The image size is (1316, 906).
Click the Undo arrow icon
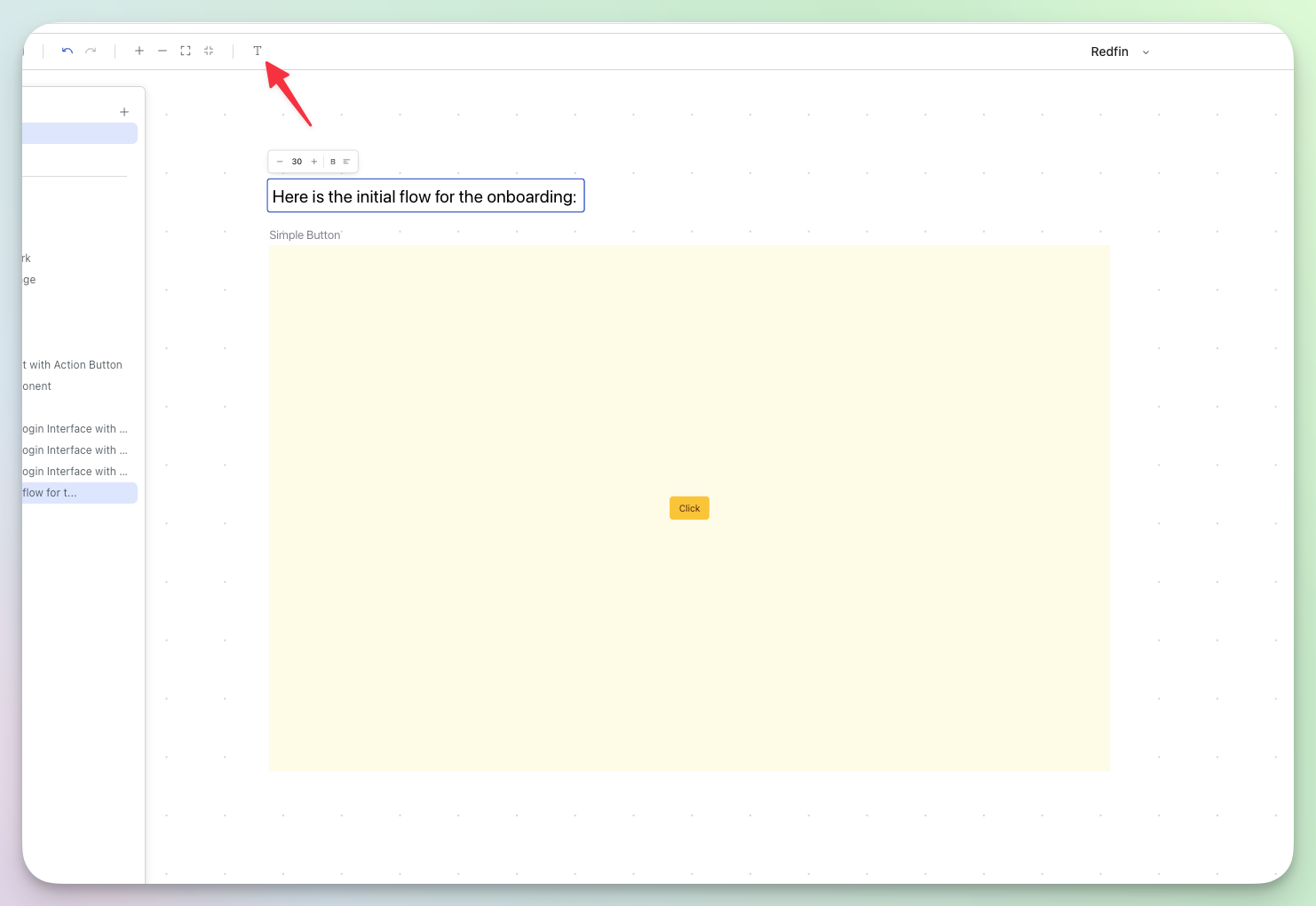tap(67, 51)
